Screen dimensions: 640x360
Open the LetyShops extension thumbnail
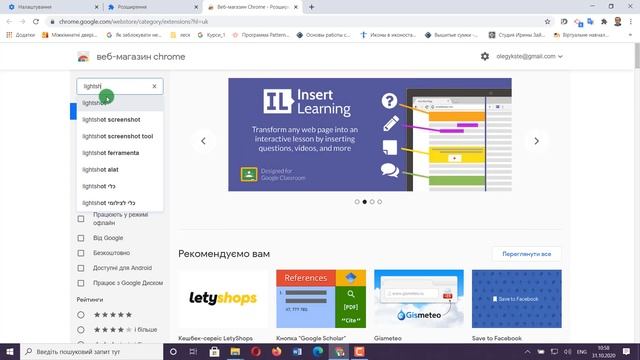pos(223,299)
